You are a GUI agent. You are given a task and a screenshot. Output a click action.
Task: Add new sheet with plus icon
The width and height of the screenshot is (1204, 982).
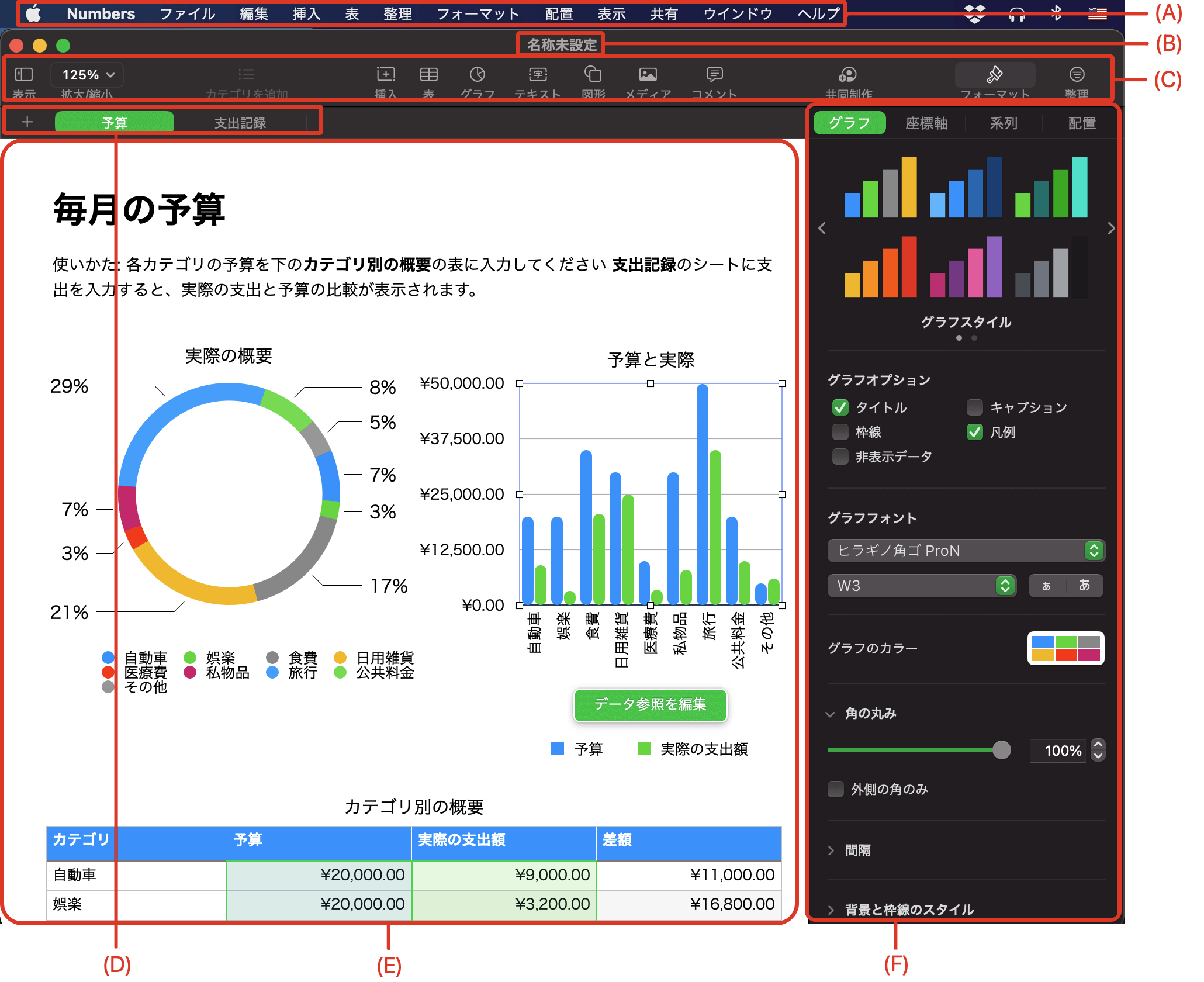(27, 122)
